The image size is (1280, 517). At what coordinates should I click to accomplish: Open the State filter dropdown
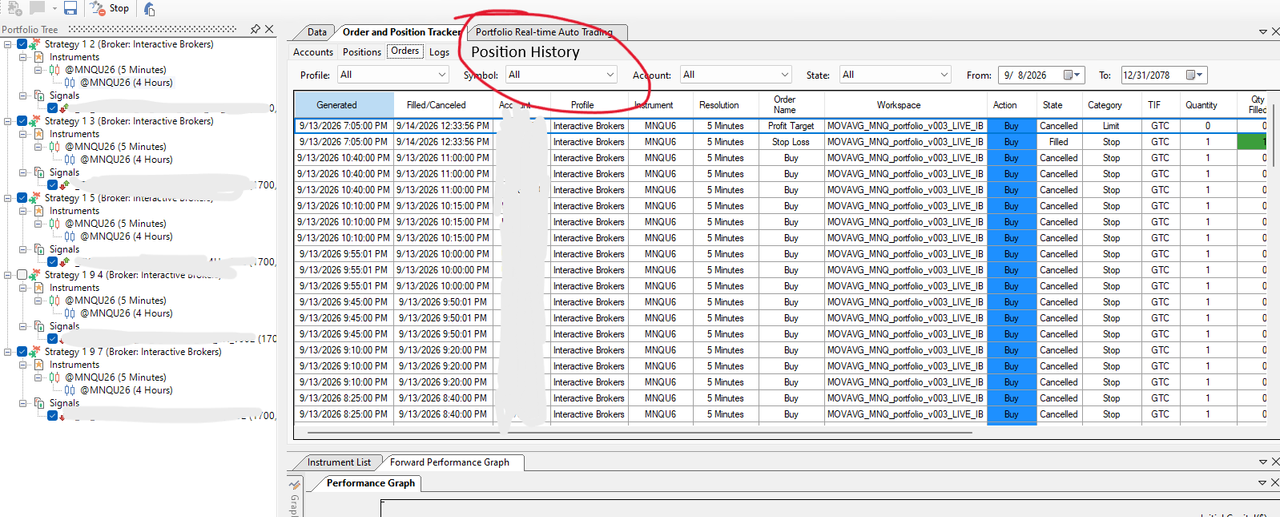pos(895,74)
